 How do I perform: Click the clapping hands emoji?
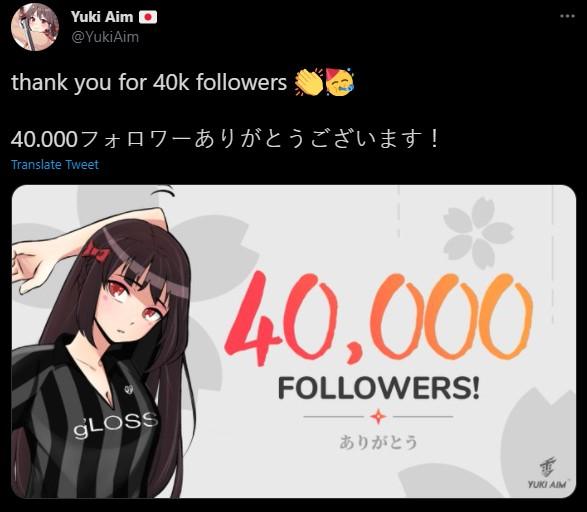coord(309,82)
